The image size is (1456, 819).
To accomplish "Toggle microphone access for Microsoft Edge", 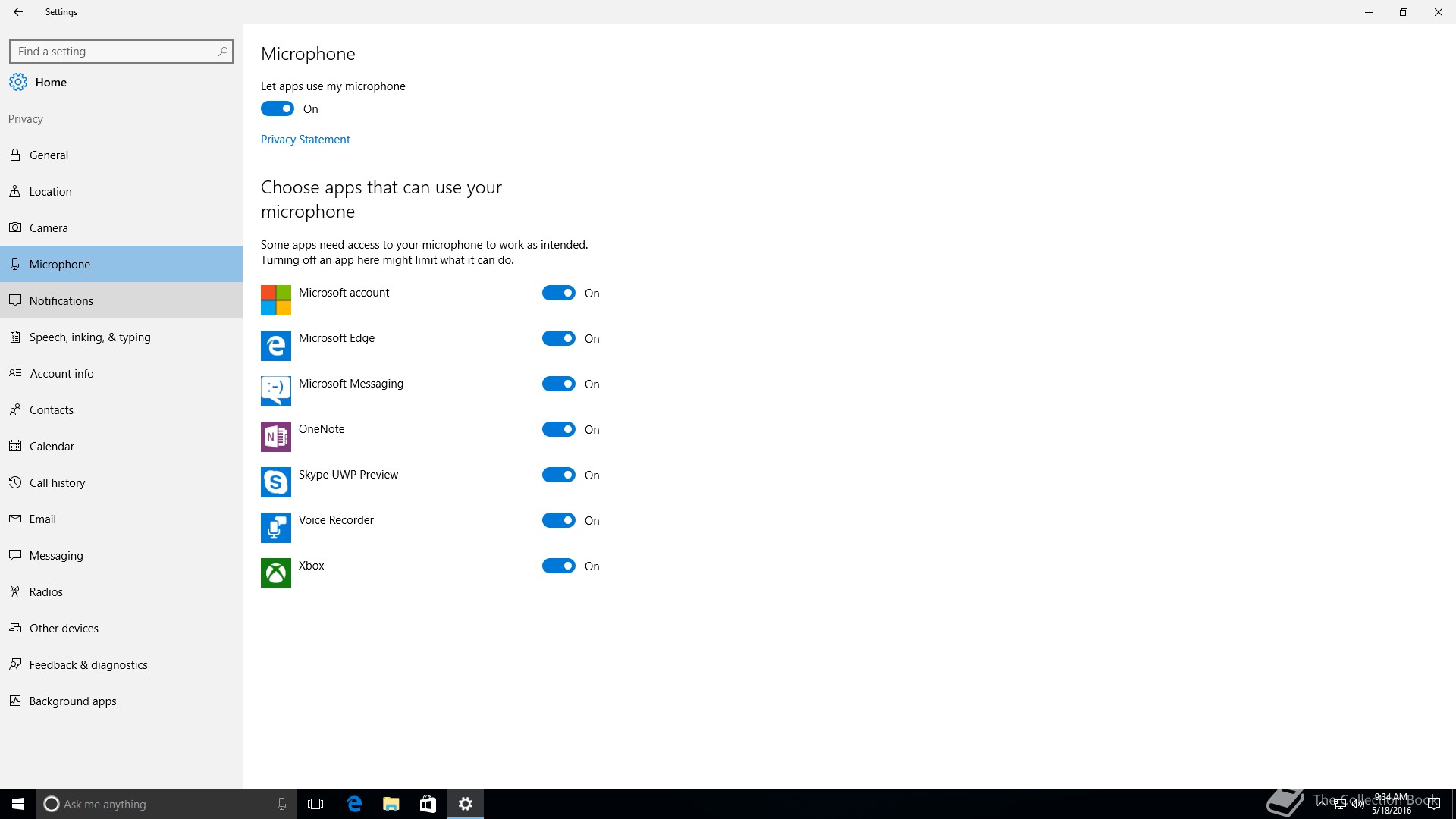I will pyautogui.click(x=559, y=338).
